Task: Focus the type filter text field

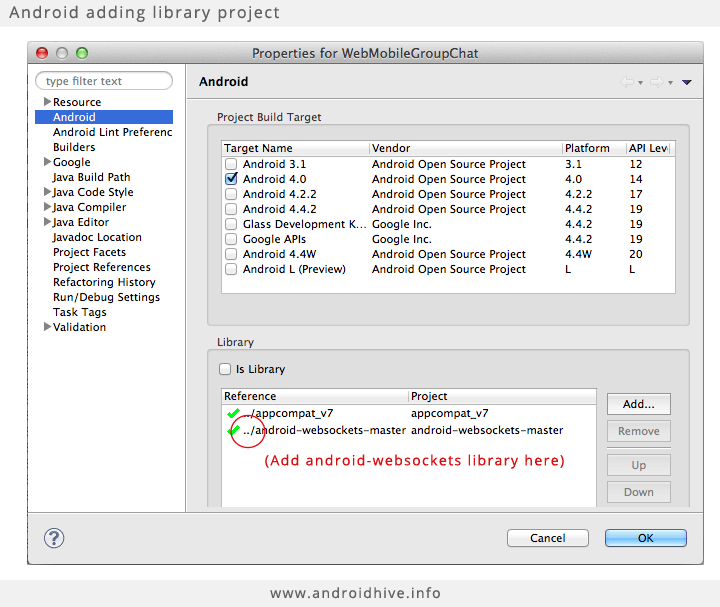Action: tap(104, 81)
